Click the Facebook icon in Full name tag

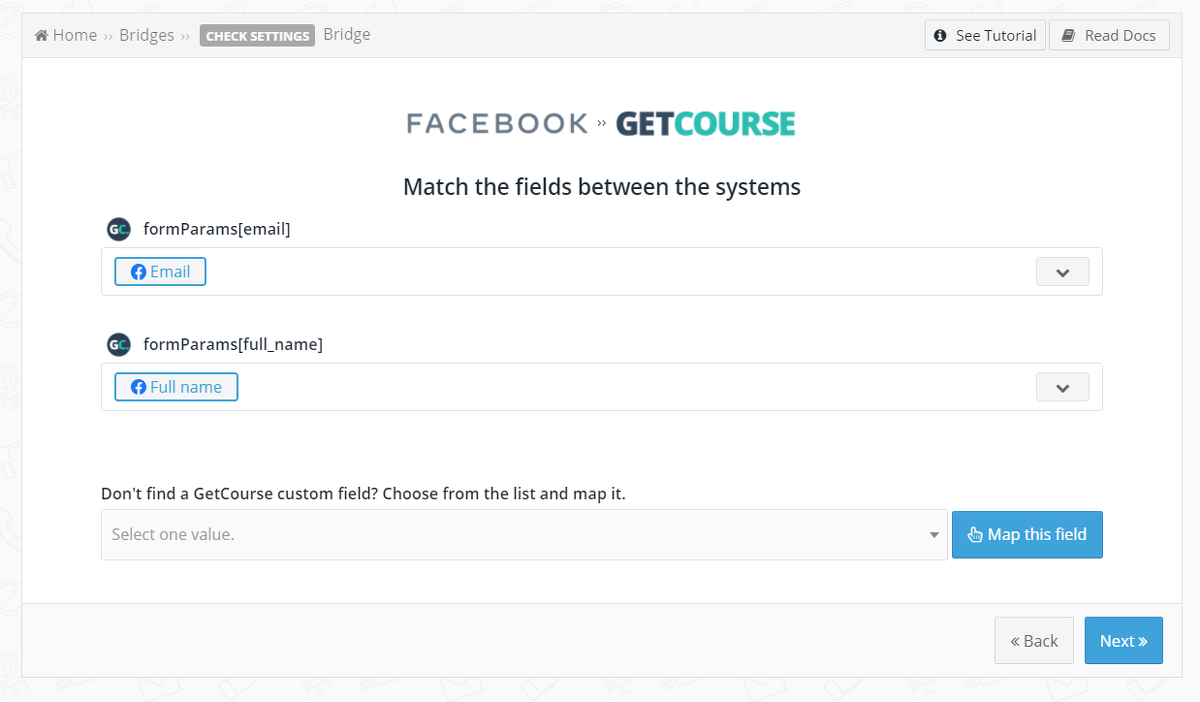point(139,387)
